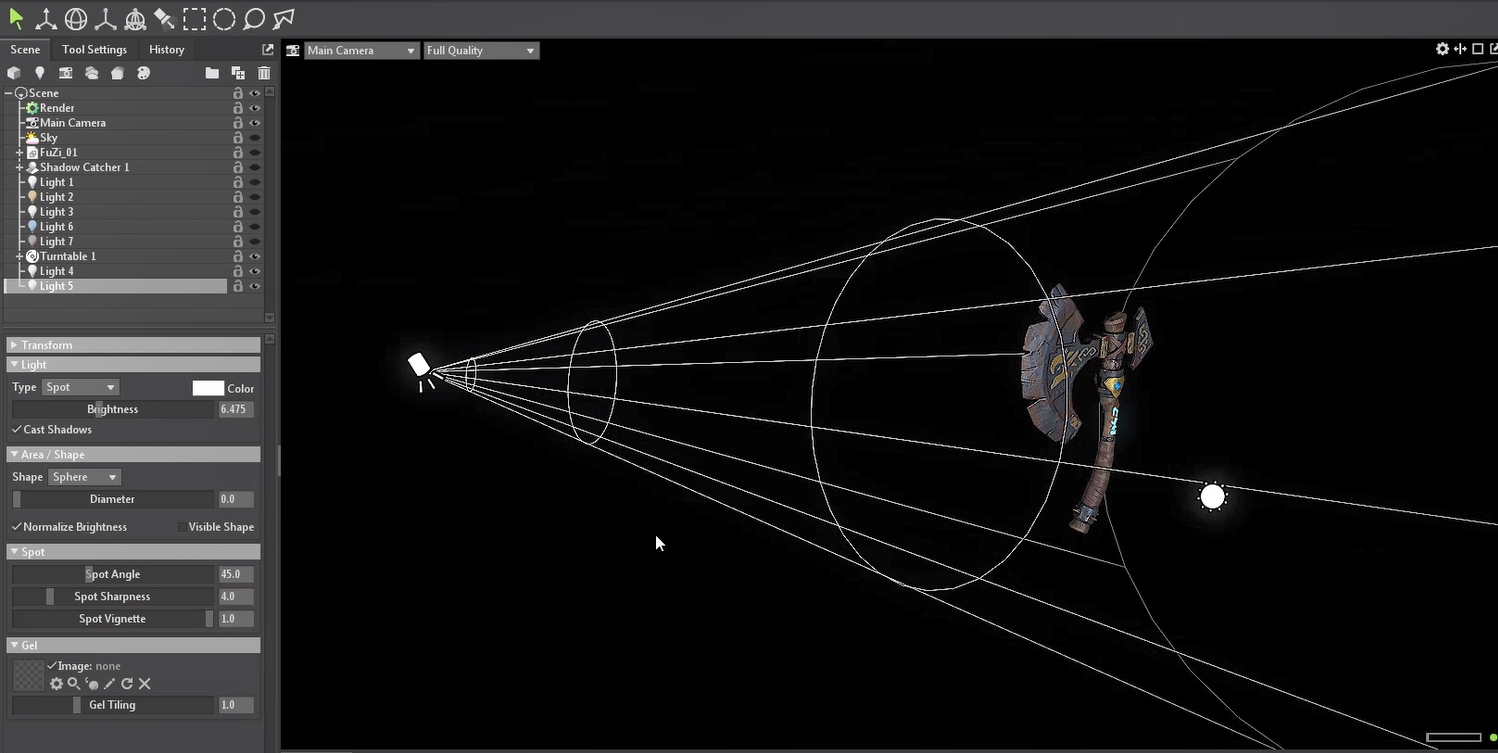This screenshot has height=753, width=1498.
Task: Click the white light Color swatch
Action: tap(208, 388)
